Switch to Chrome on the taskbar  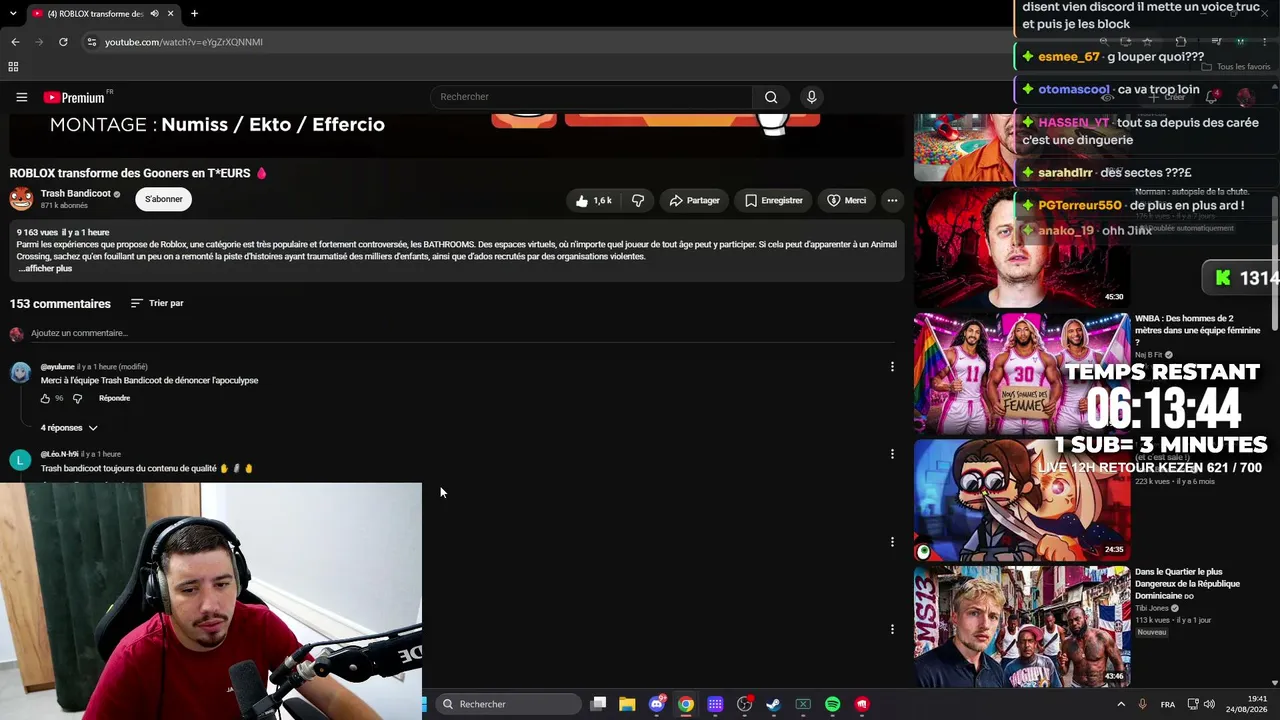(686, 704)
